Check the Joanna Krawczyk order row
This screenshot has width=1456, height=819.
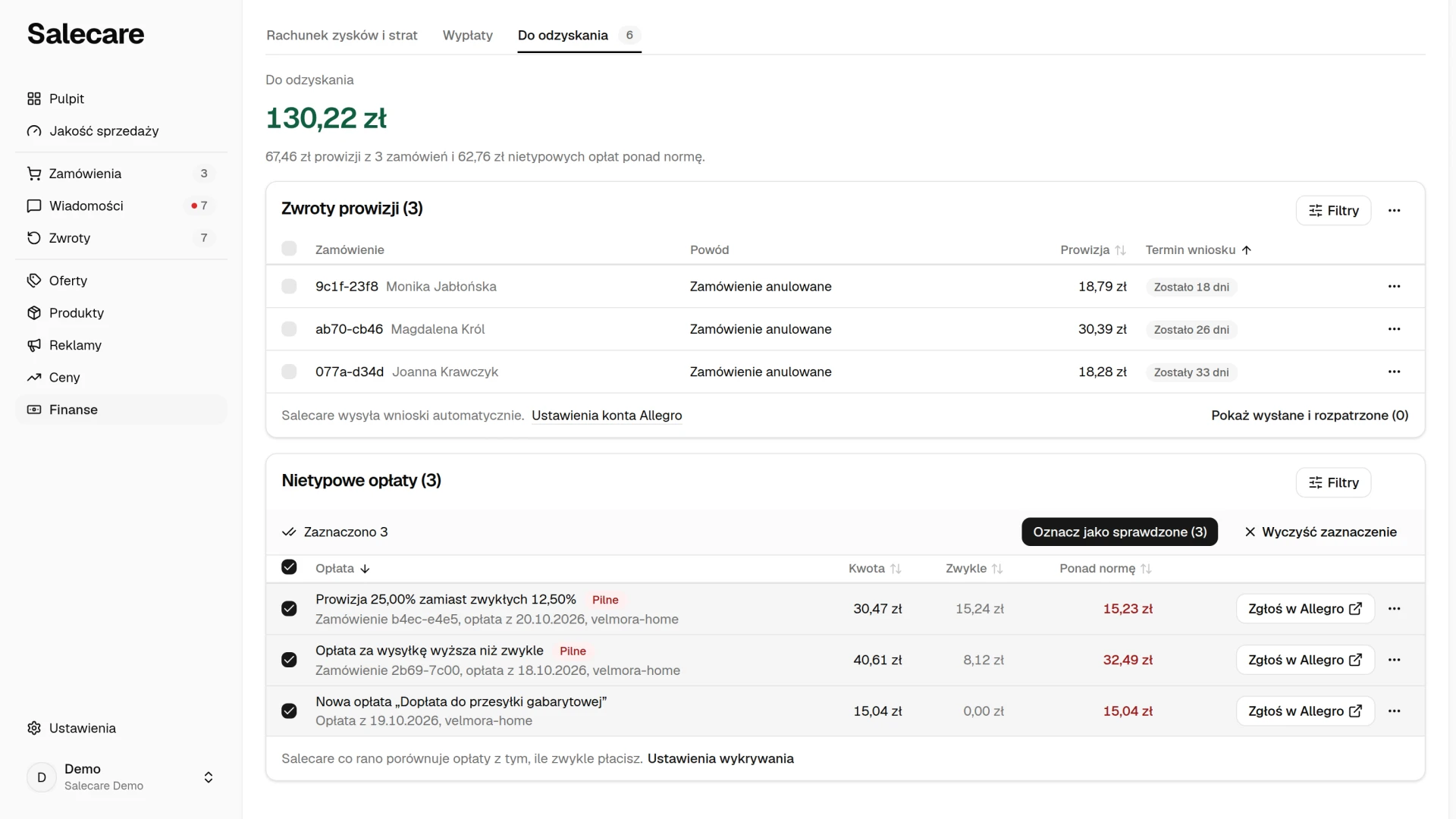pyautogui.click(x=289, y=372)
